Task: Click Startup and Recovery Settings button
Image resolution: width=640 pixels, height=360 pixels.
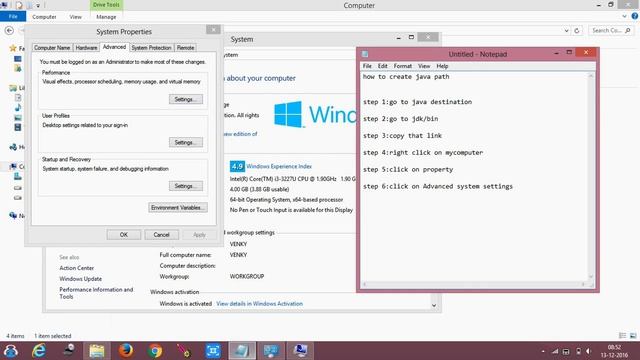Action: (186, 186)
